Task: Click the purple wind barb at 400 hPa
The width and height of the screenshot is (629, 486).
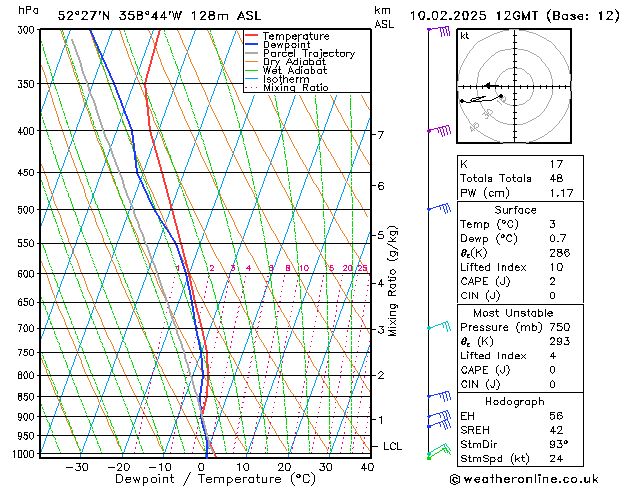Action: 439,130
